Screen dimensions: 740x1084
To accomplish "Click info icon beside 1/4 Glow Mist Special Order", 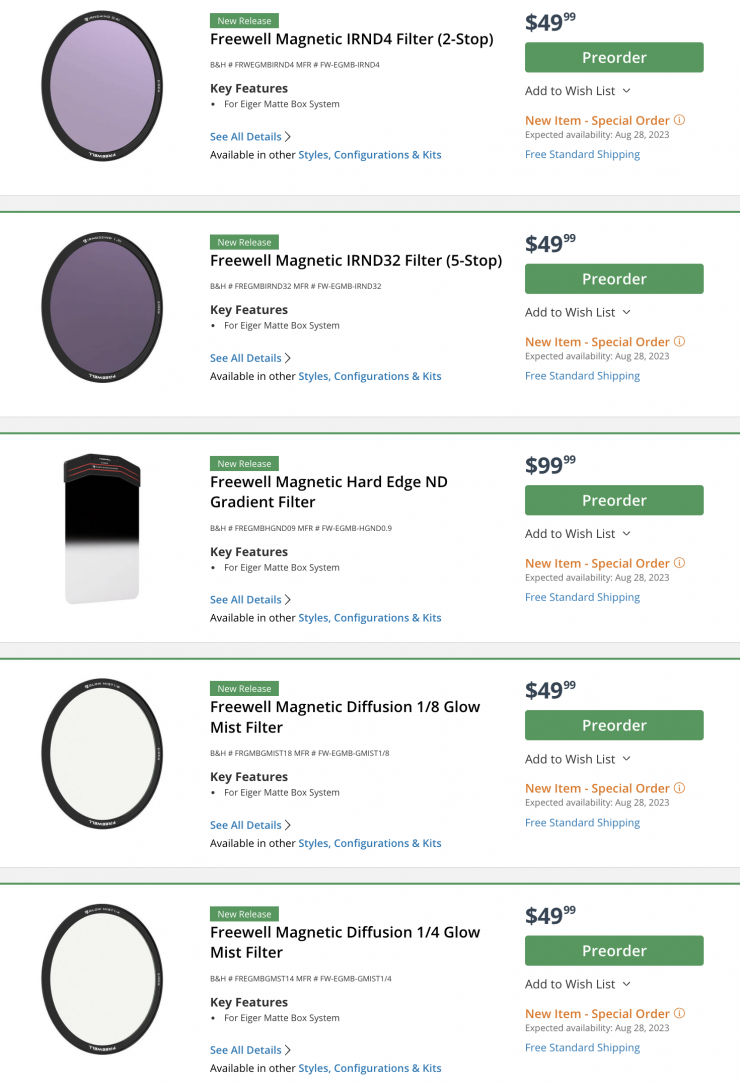I will coord(680,1014).
